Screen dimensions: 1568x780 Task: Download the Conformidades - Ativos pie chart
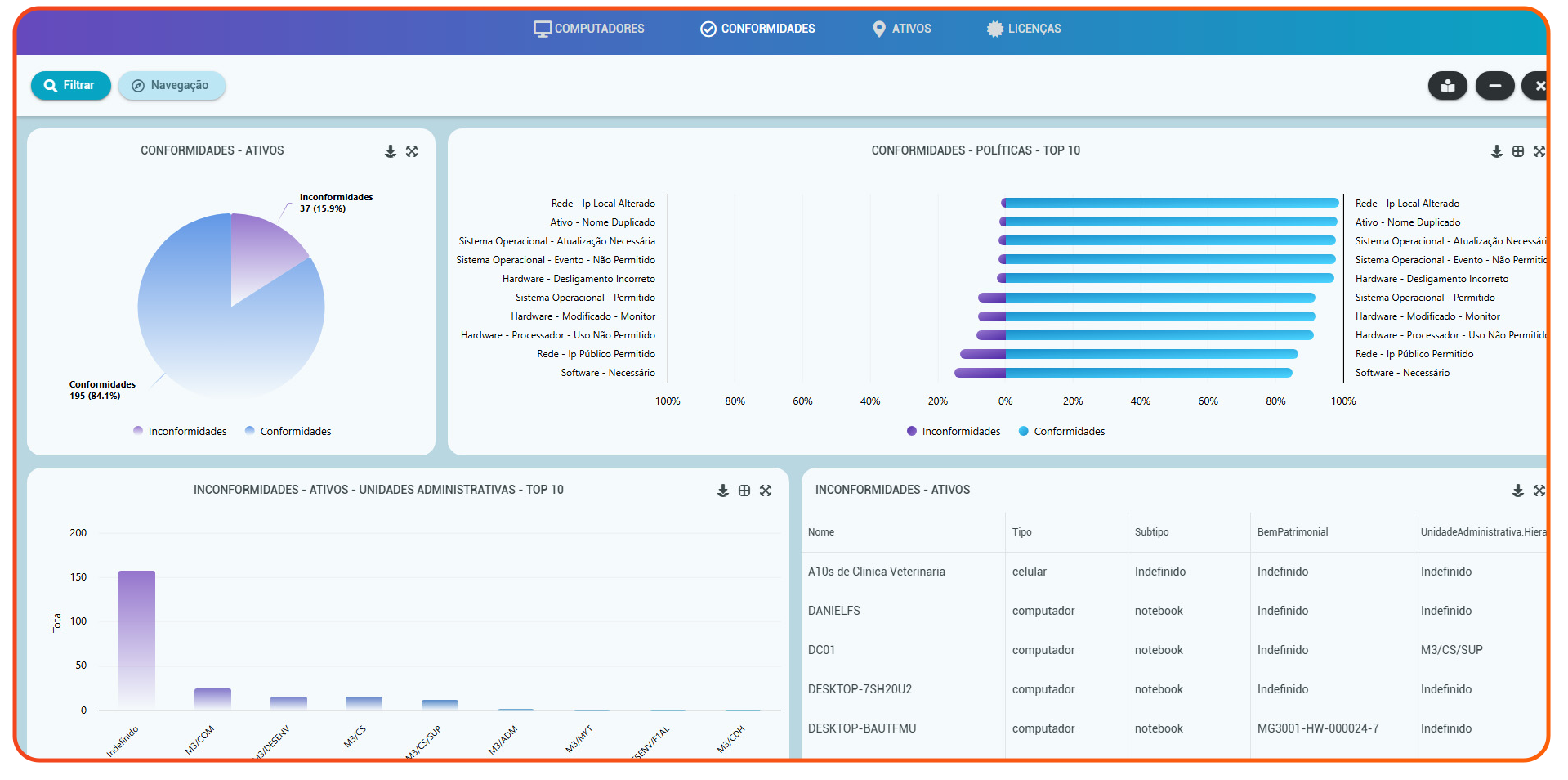point(391,151)
